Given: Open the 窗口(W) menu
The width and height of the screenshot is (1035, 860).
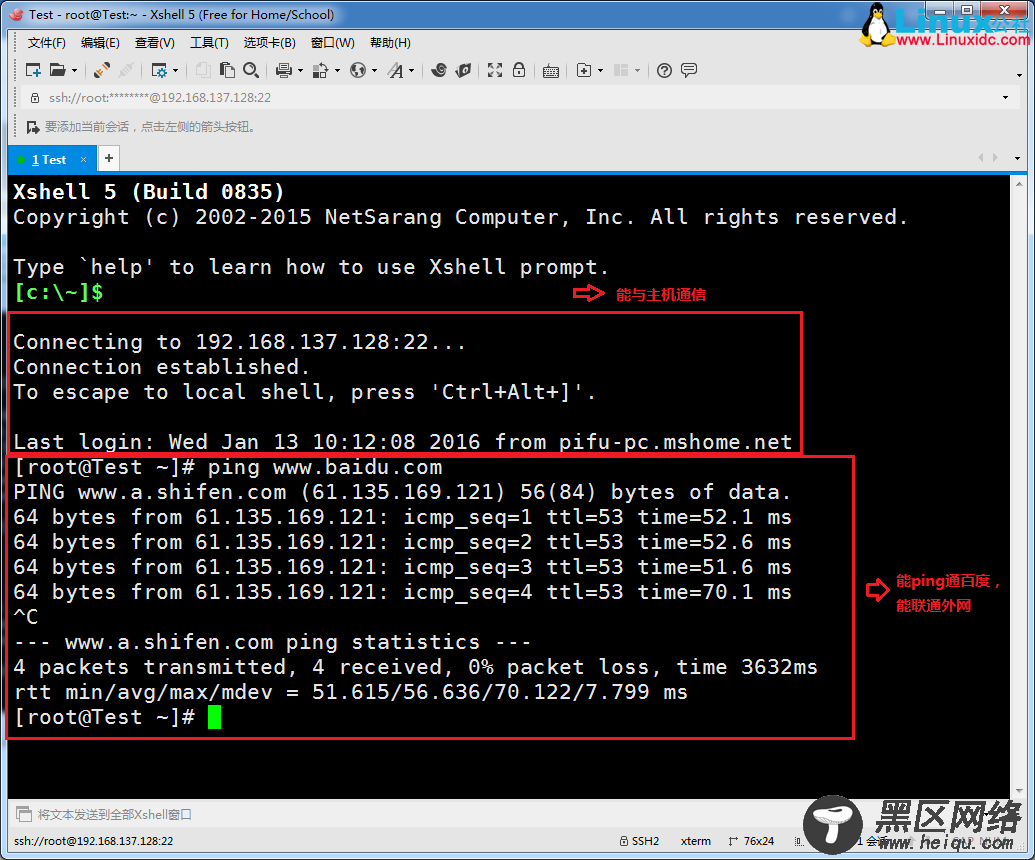Looking at the screenshot, I should [333, 43].
